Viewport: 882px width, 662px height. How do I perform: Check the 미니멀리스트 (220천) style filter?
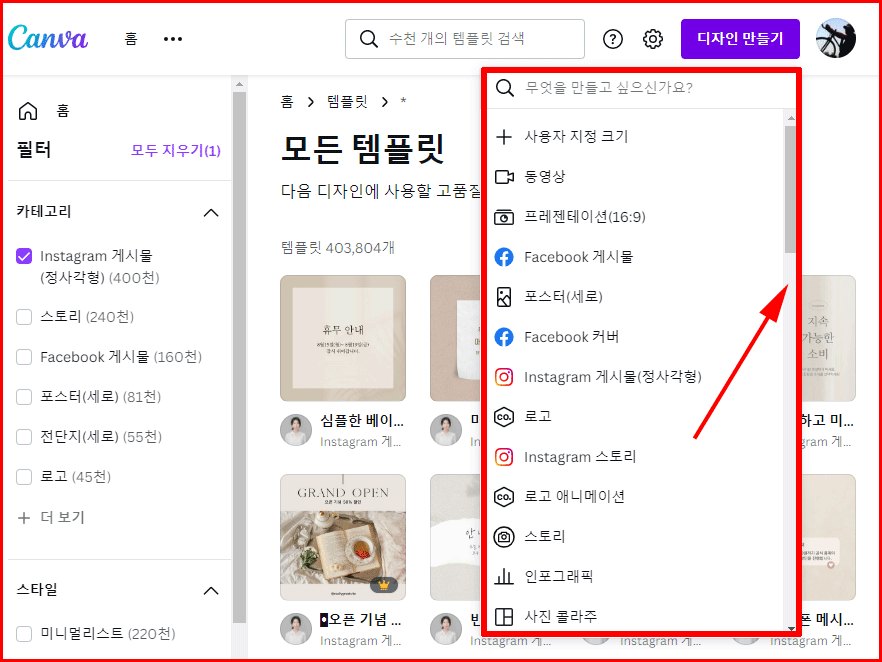24,634
